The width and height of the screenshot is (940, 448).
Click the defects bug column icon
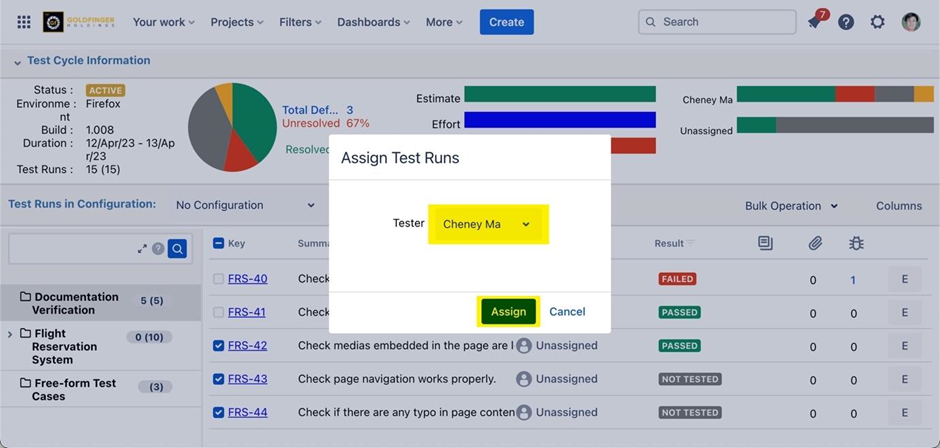tap(855, 243)
